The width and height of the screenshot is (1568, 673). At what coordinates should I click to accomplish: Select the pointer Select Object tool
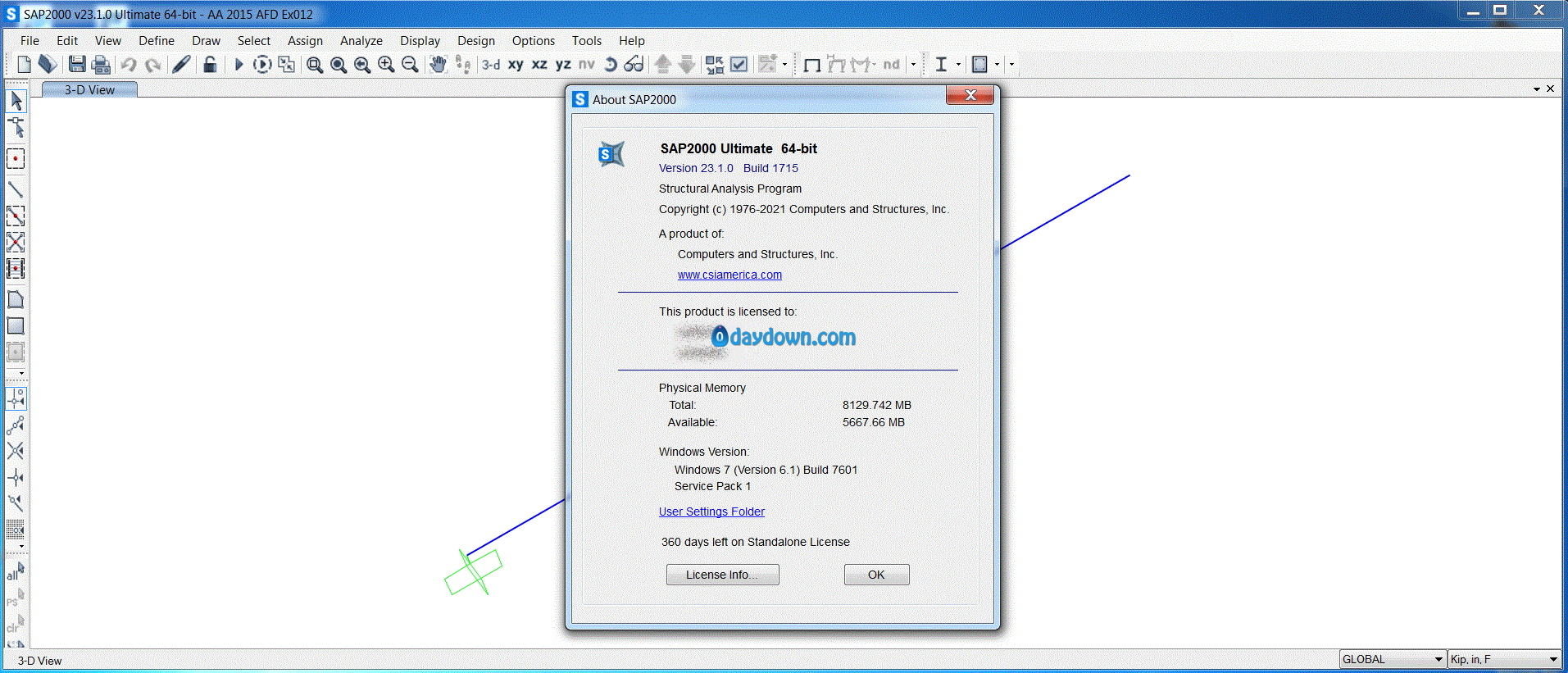tap(16, 101)
